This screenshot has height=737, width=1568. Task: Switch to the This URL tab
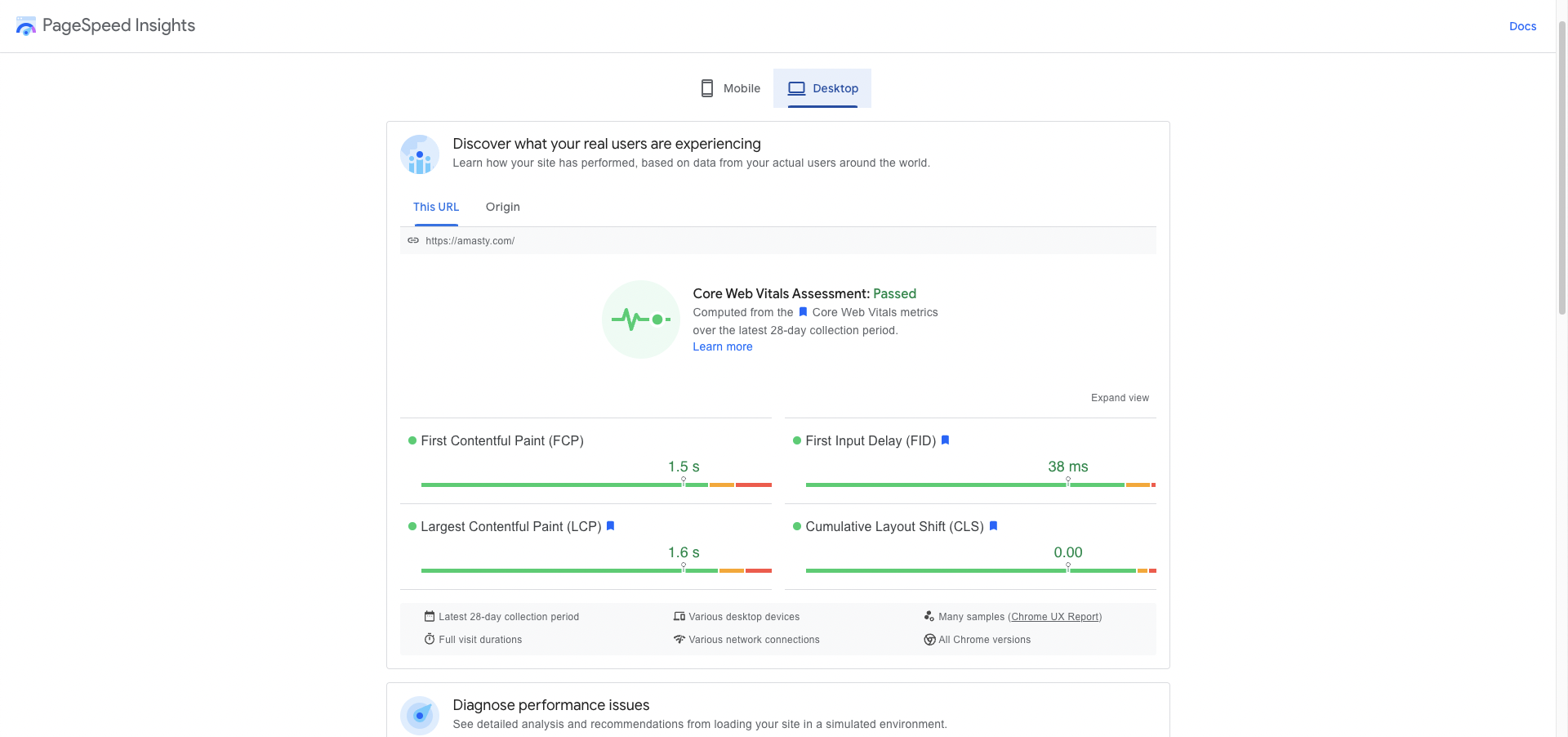tap(436, 207)
